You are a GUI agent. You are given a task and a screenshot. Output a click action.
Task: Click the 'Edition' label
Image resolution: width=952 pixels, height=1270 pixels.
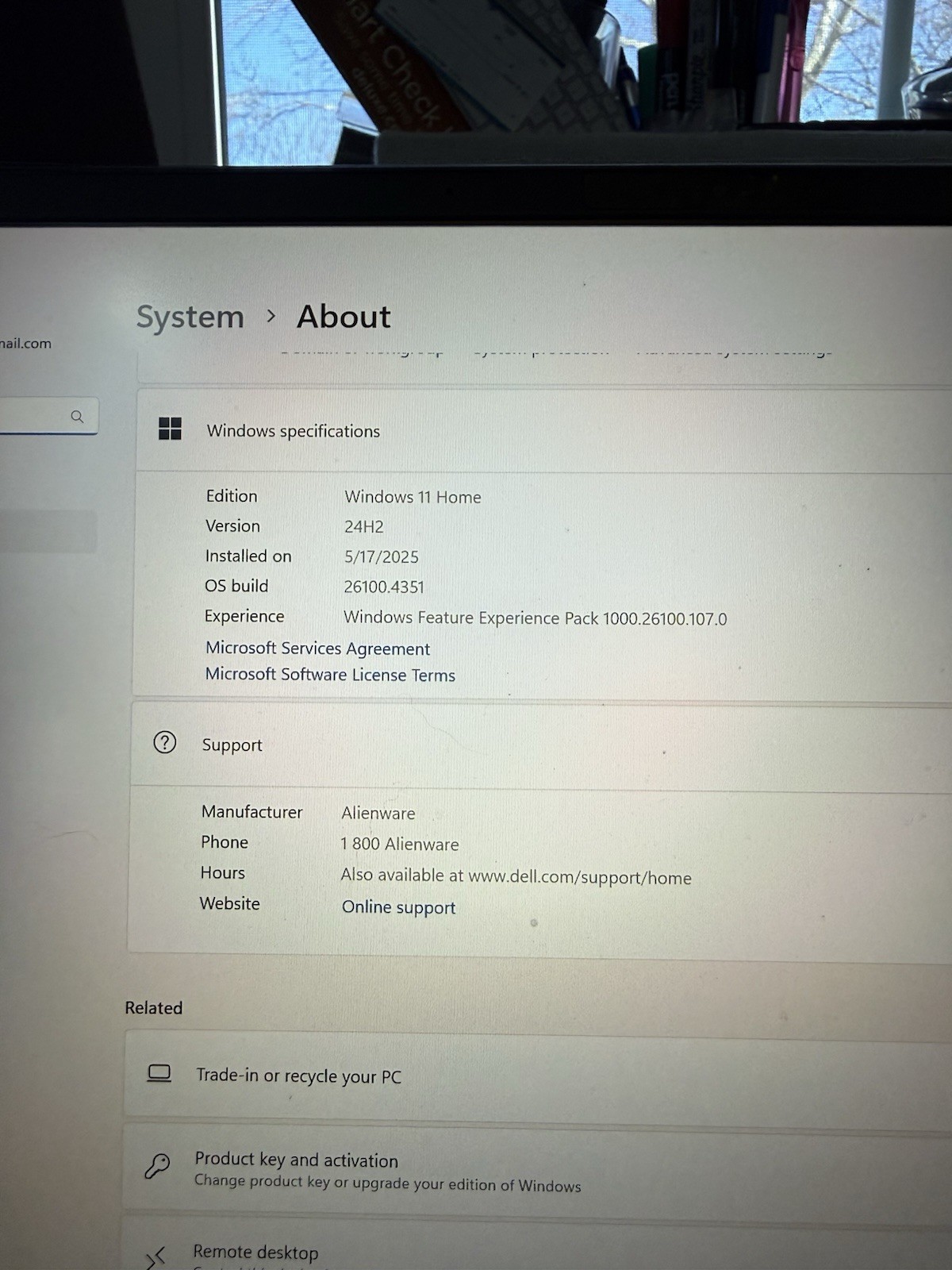pyautogui.click(x=232, y=496)
